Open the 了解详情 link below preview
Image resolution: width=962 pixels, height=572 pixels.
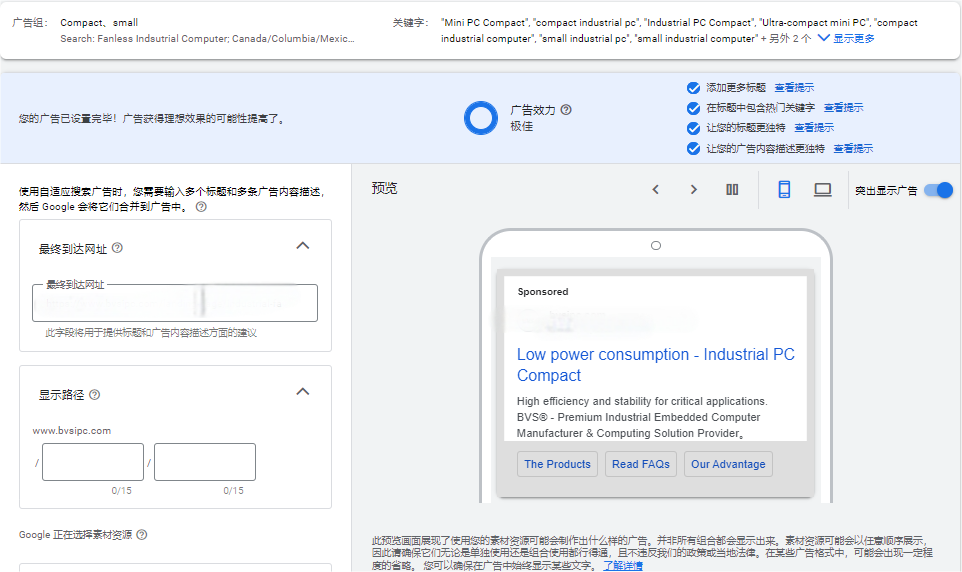pyautogui.click(x=622, y=565)
